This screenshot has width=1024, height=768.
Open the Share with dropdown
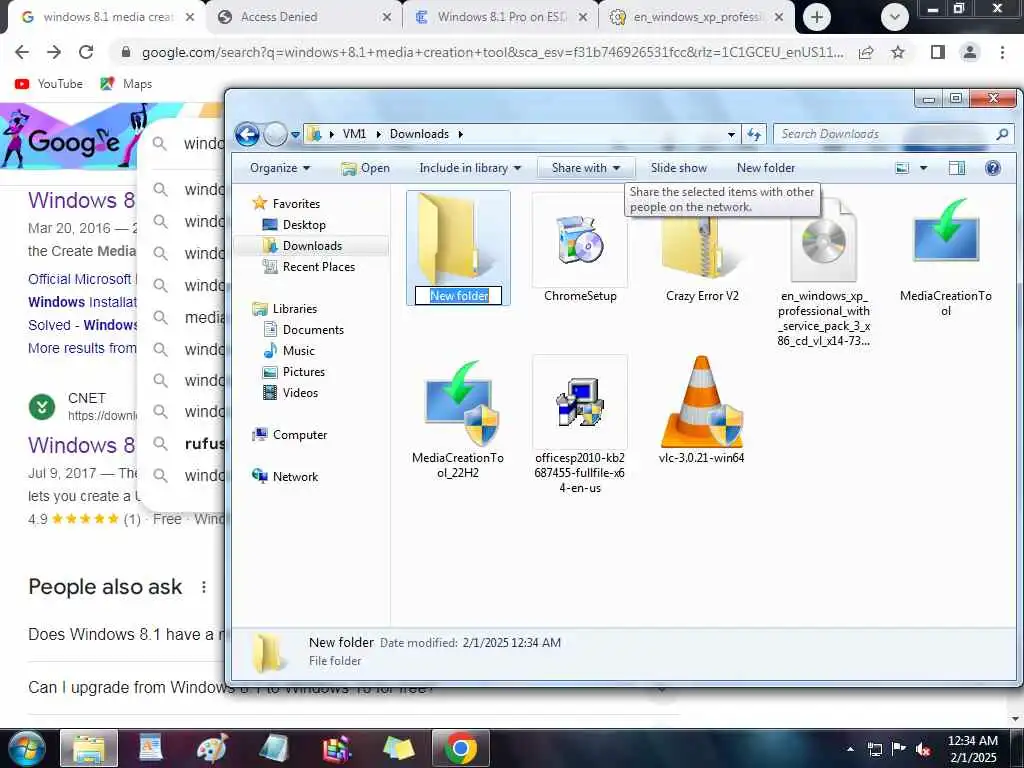[x=585, y=168]
